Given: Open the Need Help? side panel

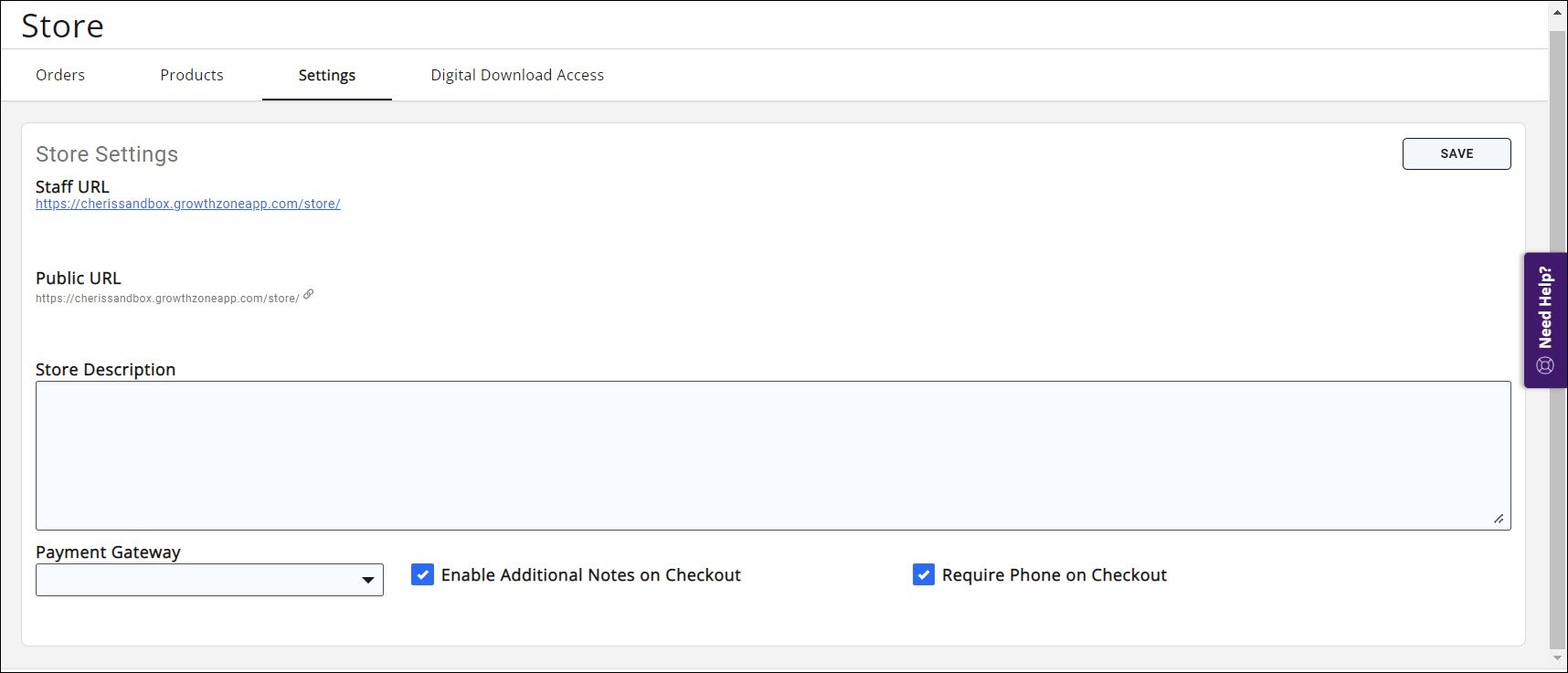Looking at the screenshot, I should tap(1545, 307).
